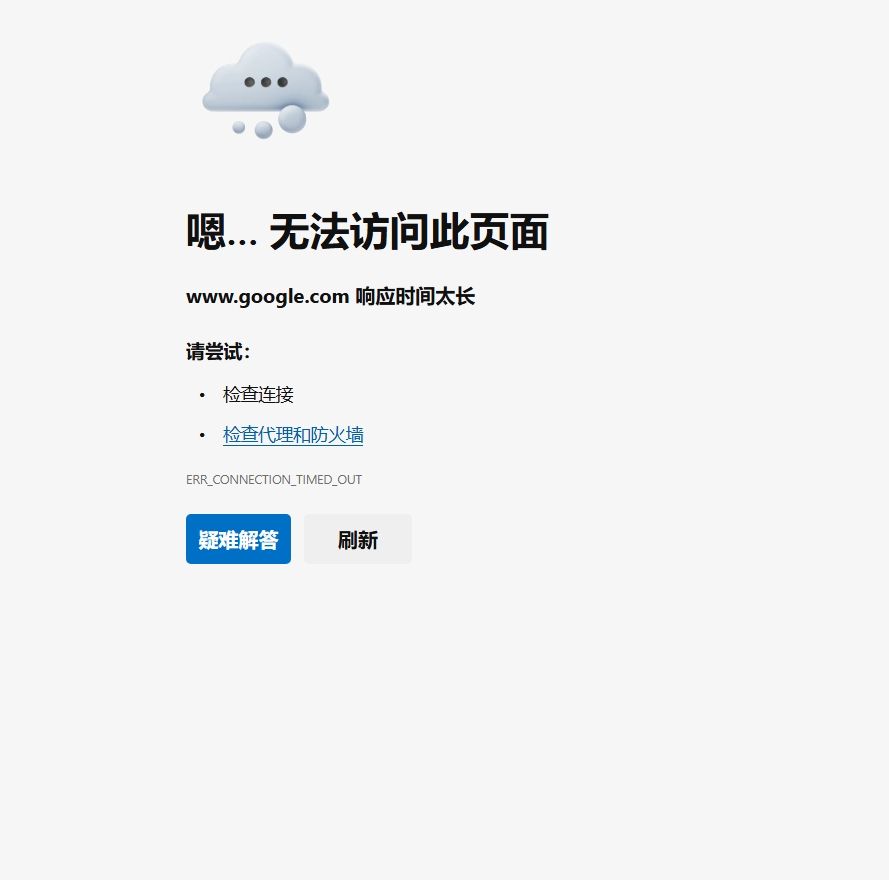The width and height of the screenshot is (889, 880).
Task: Click the 请尝试 label
Action: [x=218, y=352]
